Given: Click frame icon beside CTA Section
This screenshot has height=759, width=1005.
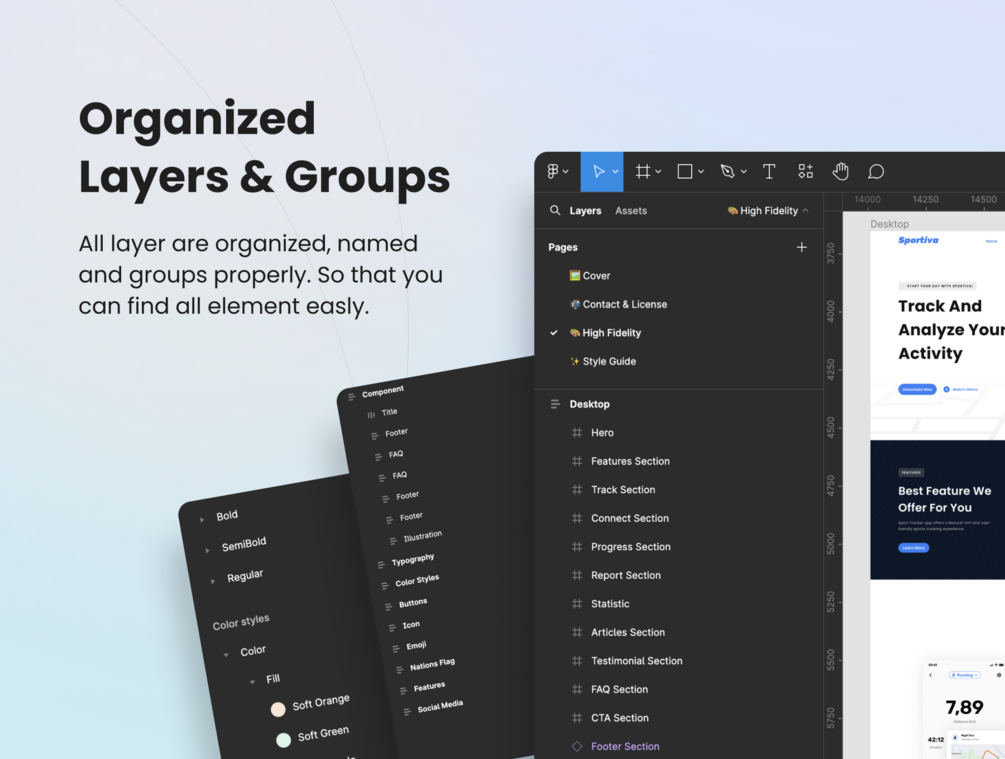Looking at the screenshot, I should click(x=577, y=718).
